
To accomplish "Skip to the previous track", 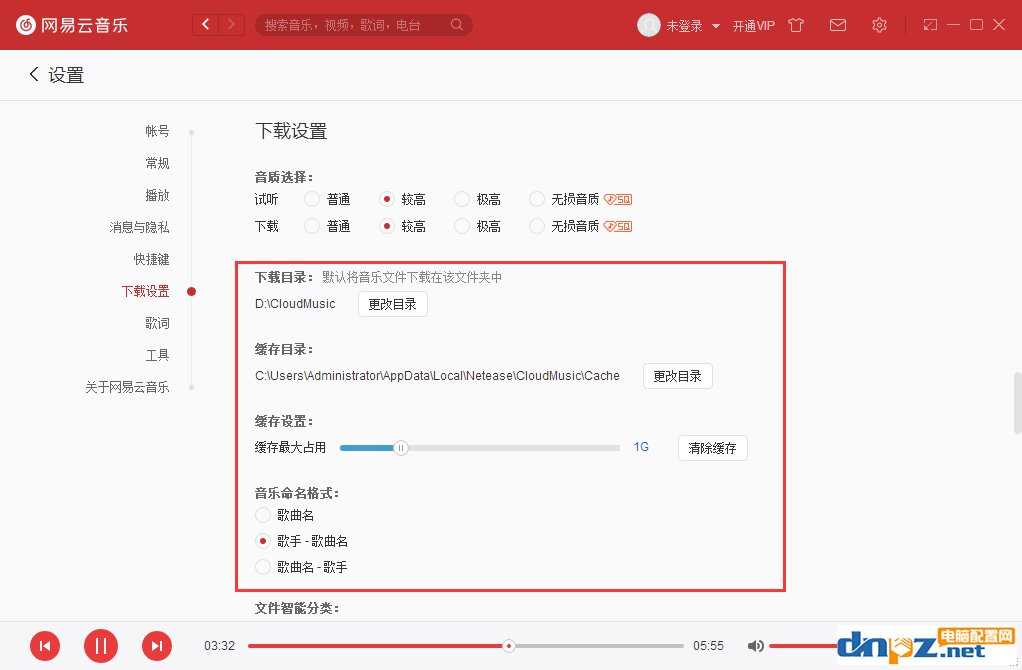I will click(x=45, y=646).
